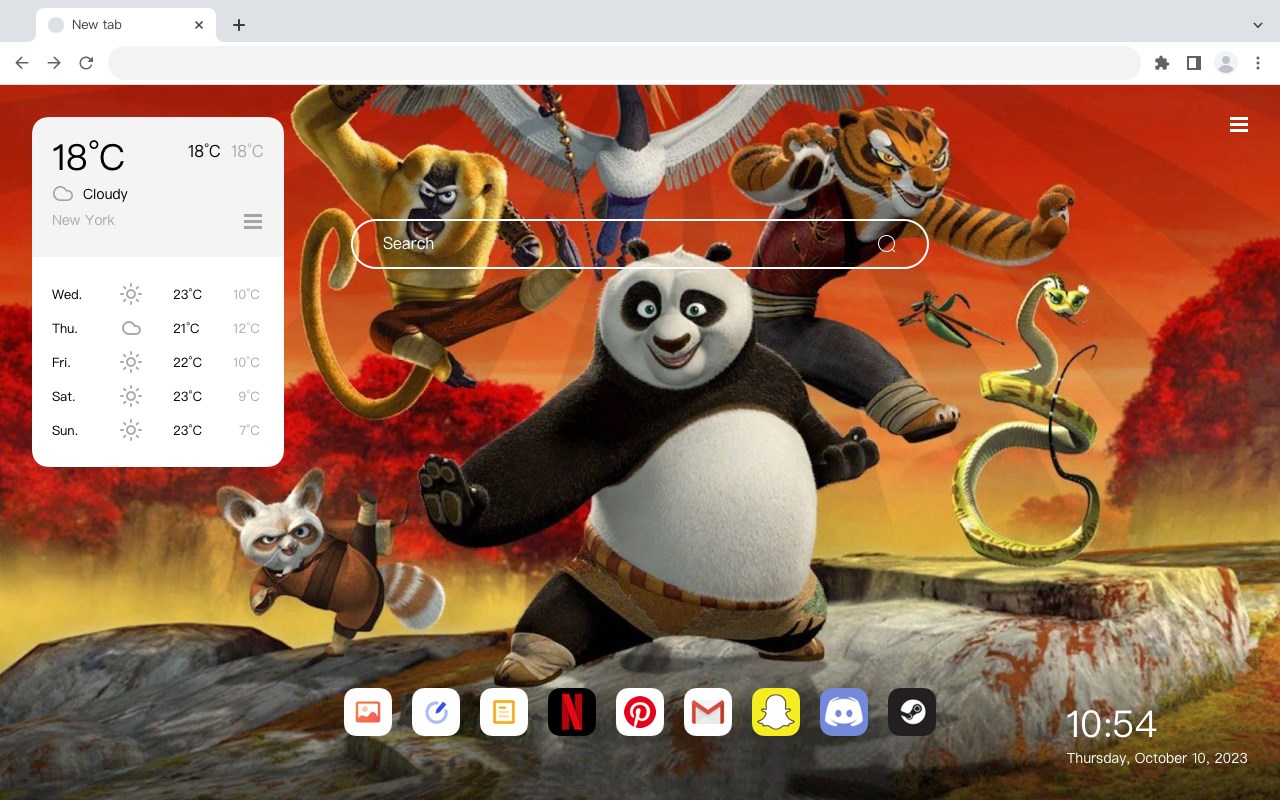The image size is (1280, 800).
Task: Reload the page
Action: pyautogui.click(x=86, y=63)
